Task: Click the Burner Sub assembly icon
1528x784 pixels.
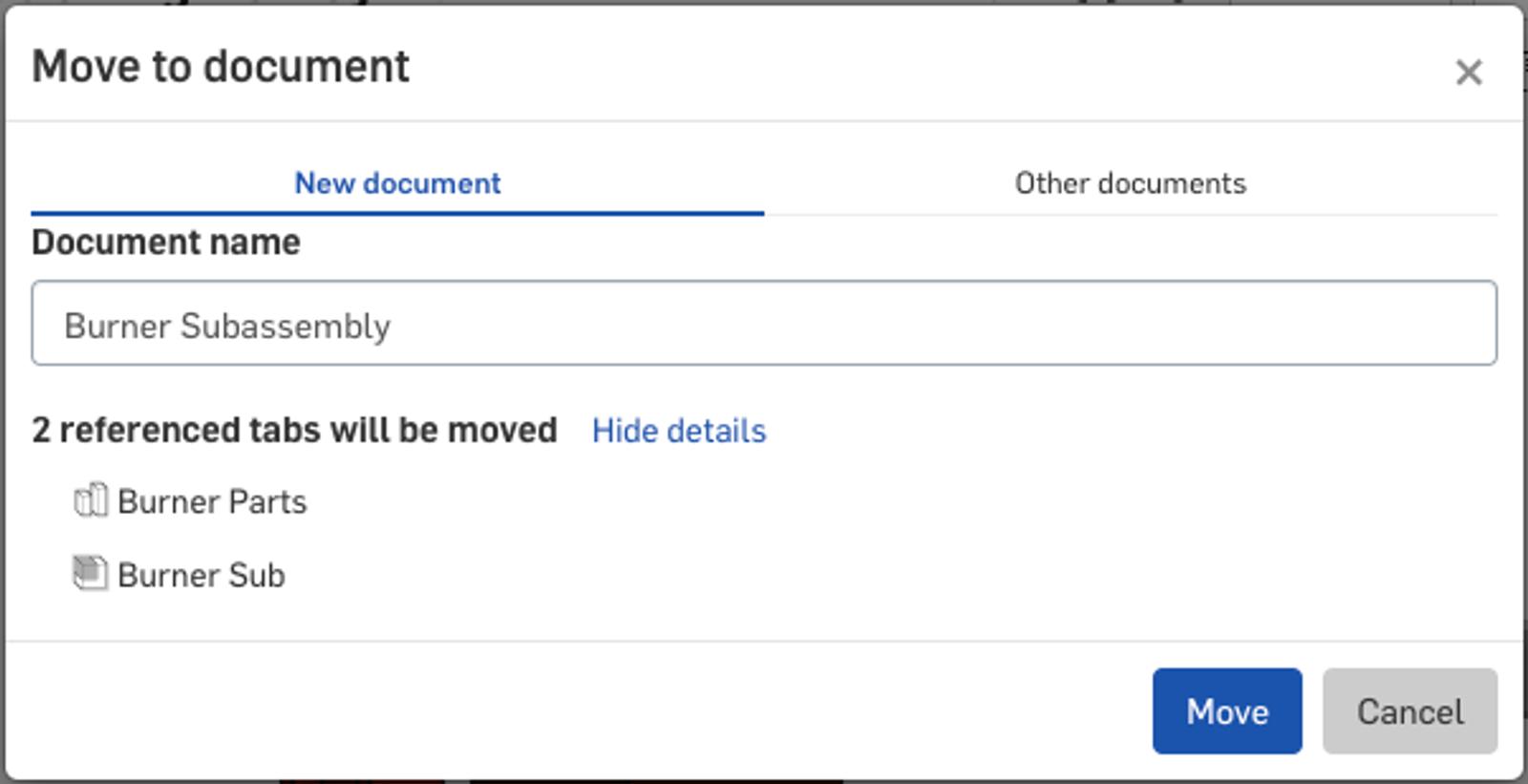Action: [x=90, y=573]
